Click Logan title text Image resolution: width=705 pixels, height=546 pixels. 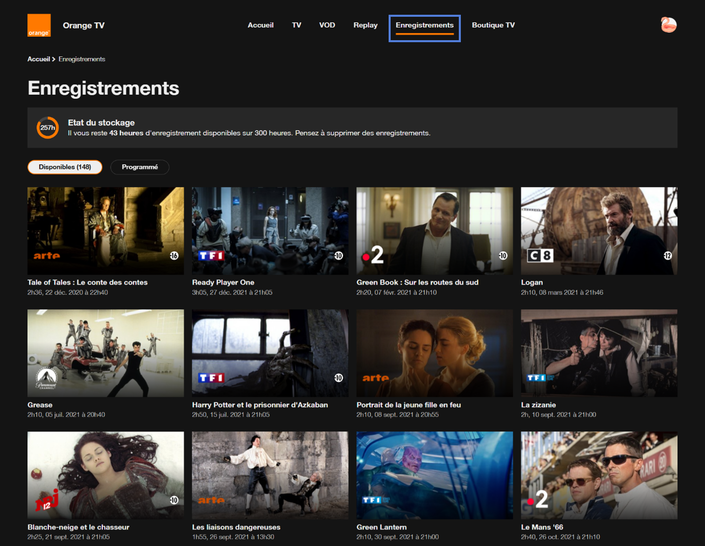click(532, 282)
